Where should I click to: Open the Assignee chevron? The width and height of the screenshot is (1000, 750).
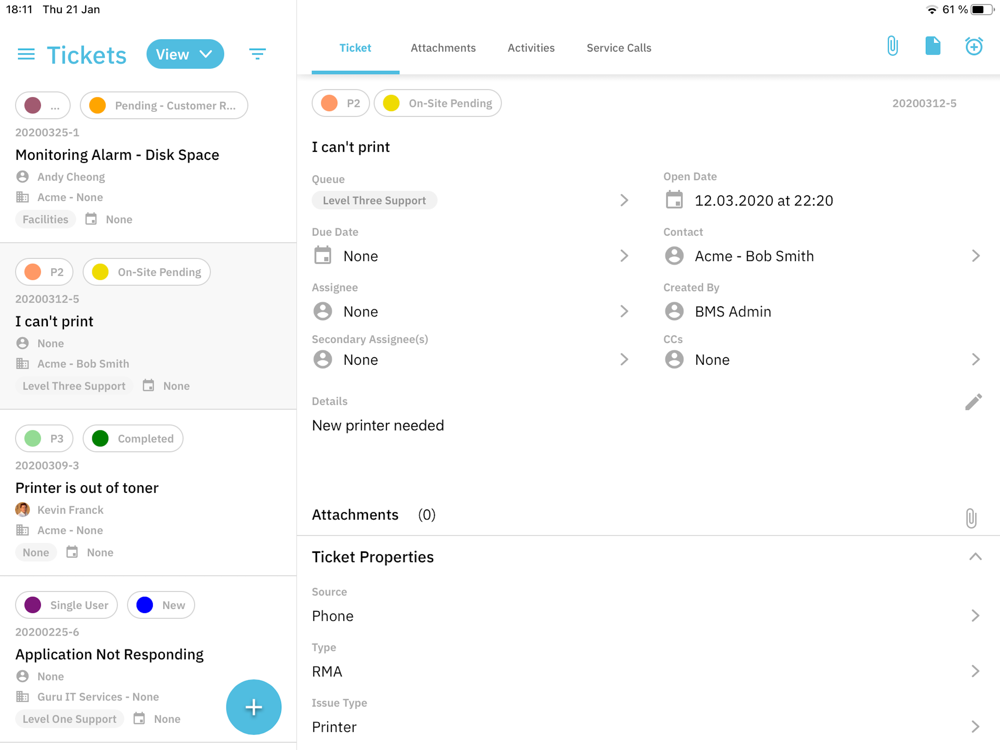[624, 311]
